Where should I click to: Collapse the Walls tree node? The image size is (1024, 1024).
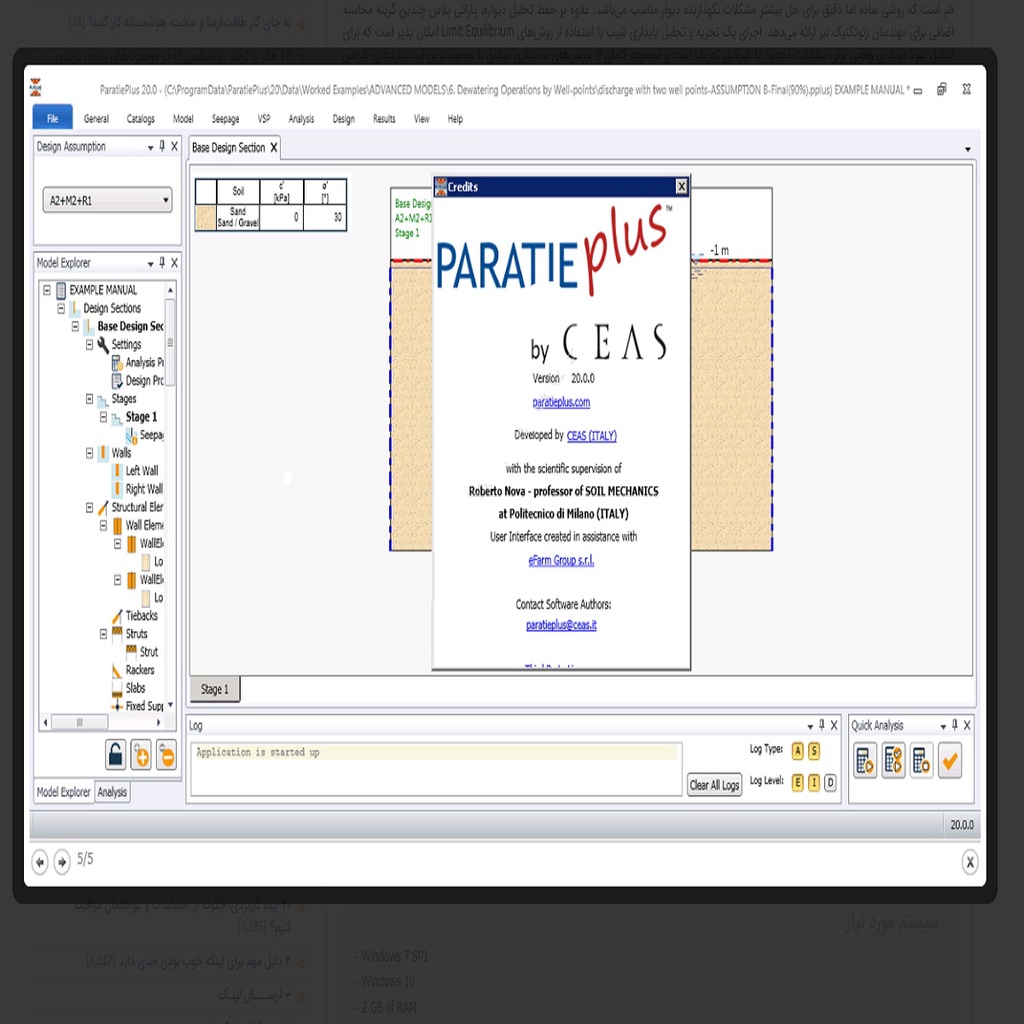(x=89, y=453)
